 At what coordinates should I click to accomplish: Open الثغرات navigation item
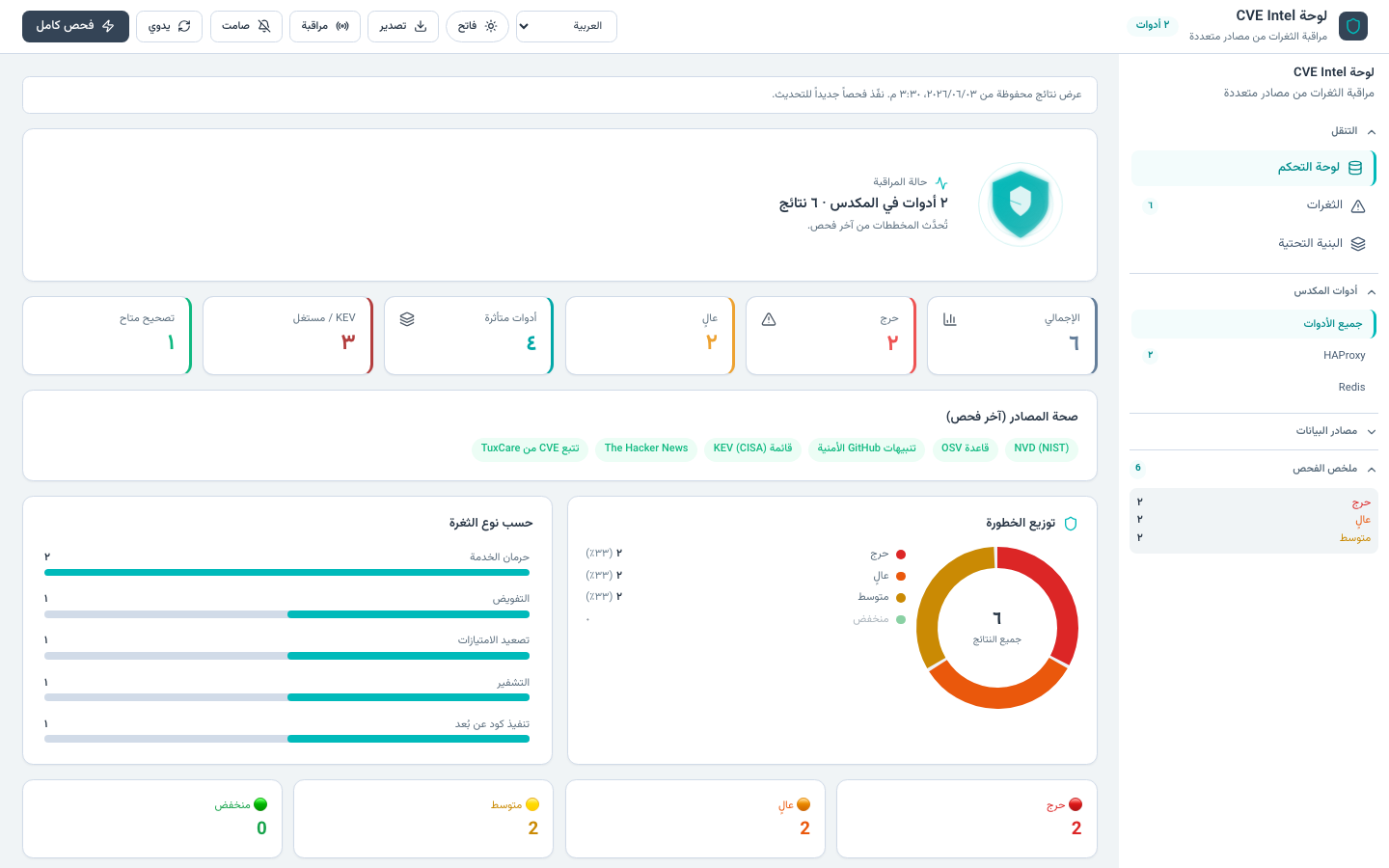pos(1253,205)
